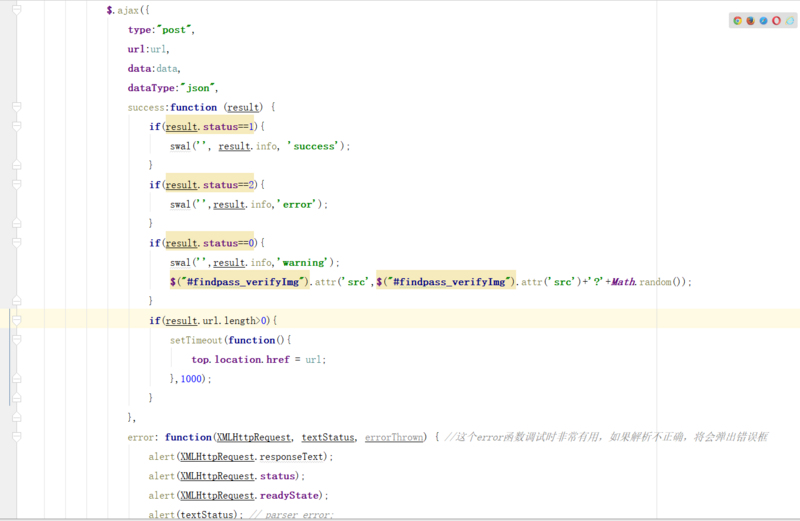Click the 'warning' string in swal call
Screen dimensions: 800x521
[305, 262]
